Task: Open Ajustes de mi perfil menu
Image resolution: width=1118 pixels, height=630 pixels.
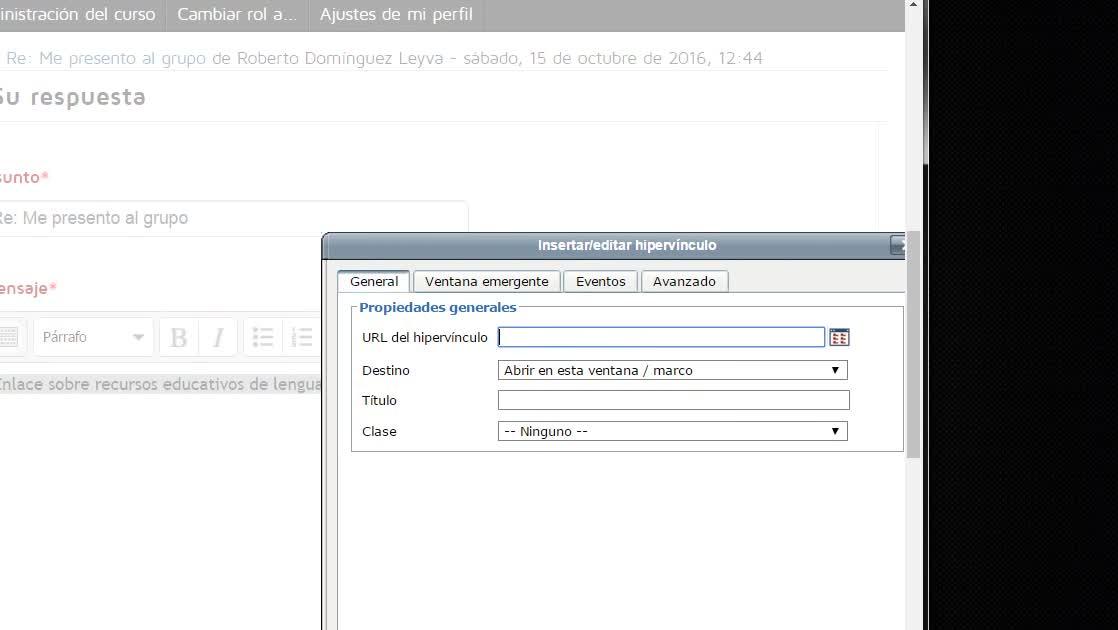Action: 396,14
